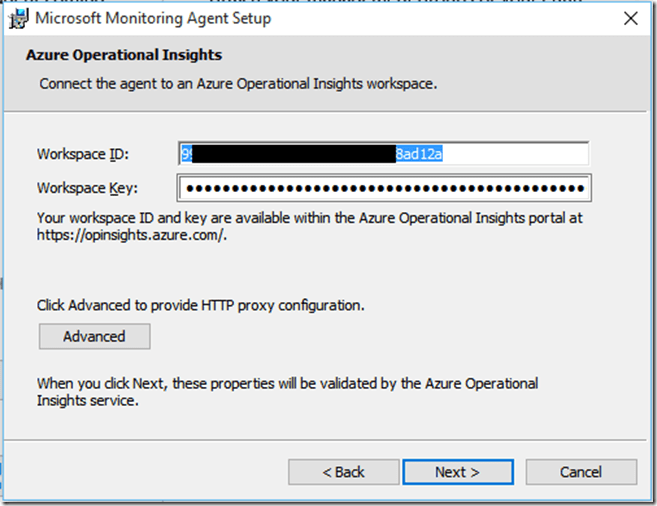
Task: Go back with the Back button
Action: click(x=343, y=472)
